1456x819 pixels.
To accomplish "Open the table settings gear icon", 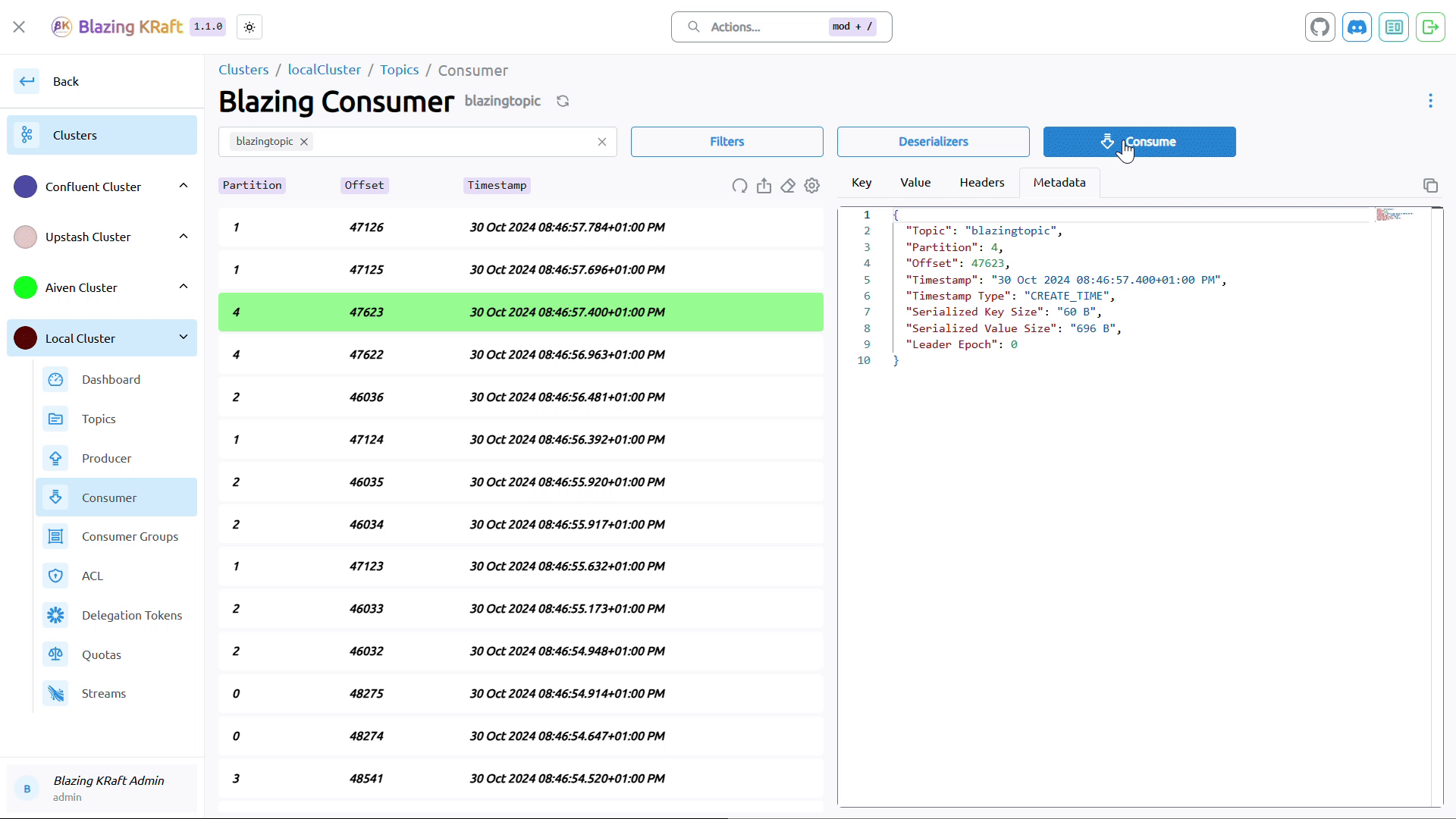I will pyautogui.click(x=812, y=186).
